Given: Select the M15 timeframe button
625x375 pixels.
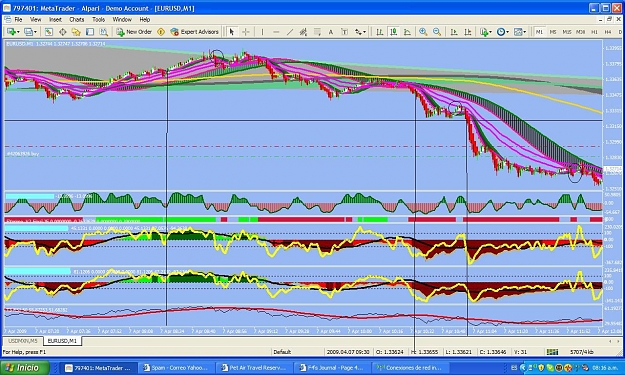Looking at the screenshot, I should point(566,32).
